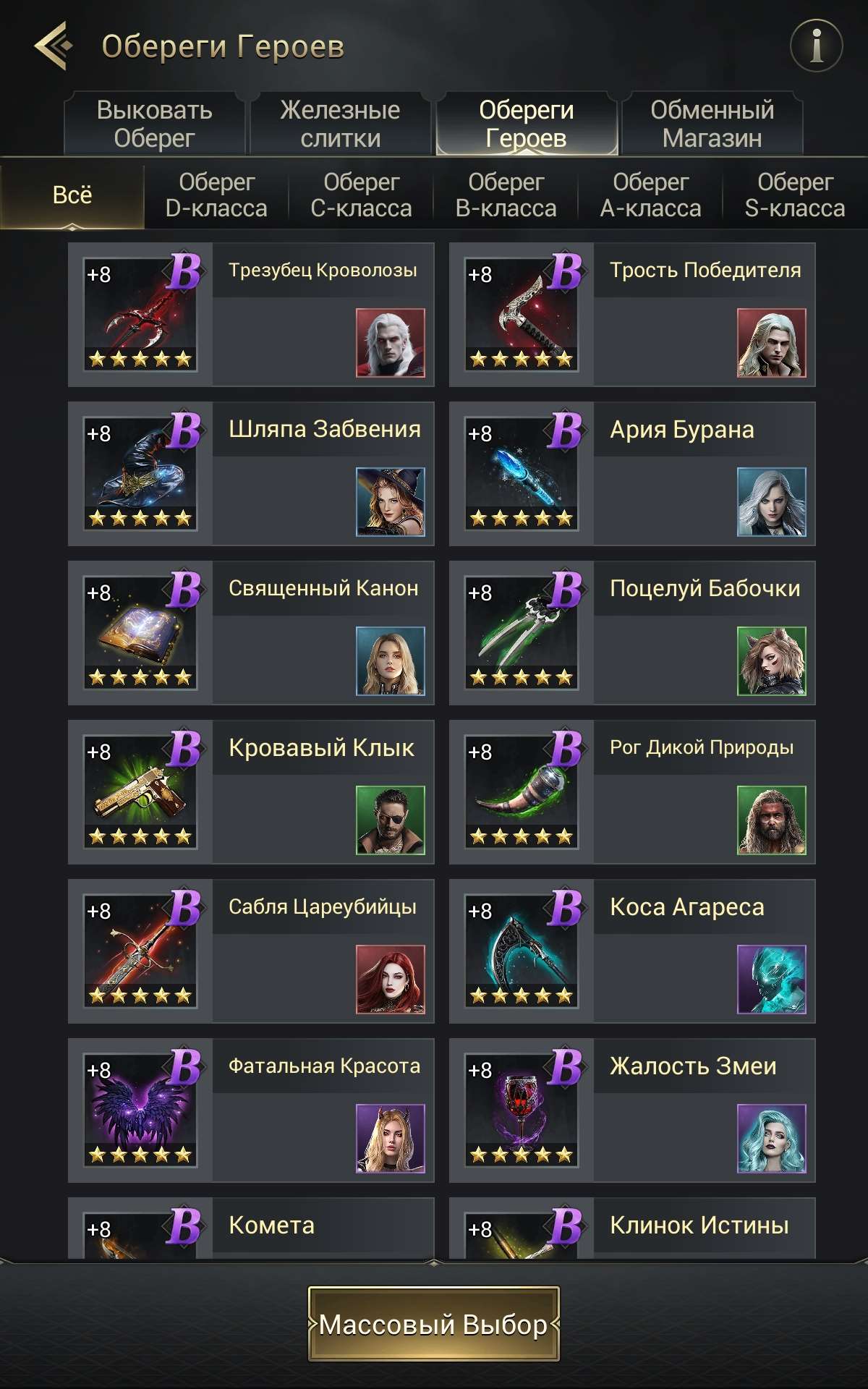868x1389 pixels.
Task: Select the Трезубец Кроволозы trident icon
Action: [140, 315]
